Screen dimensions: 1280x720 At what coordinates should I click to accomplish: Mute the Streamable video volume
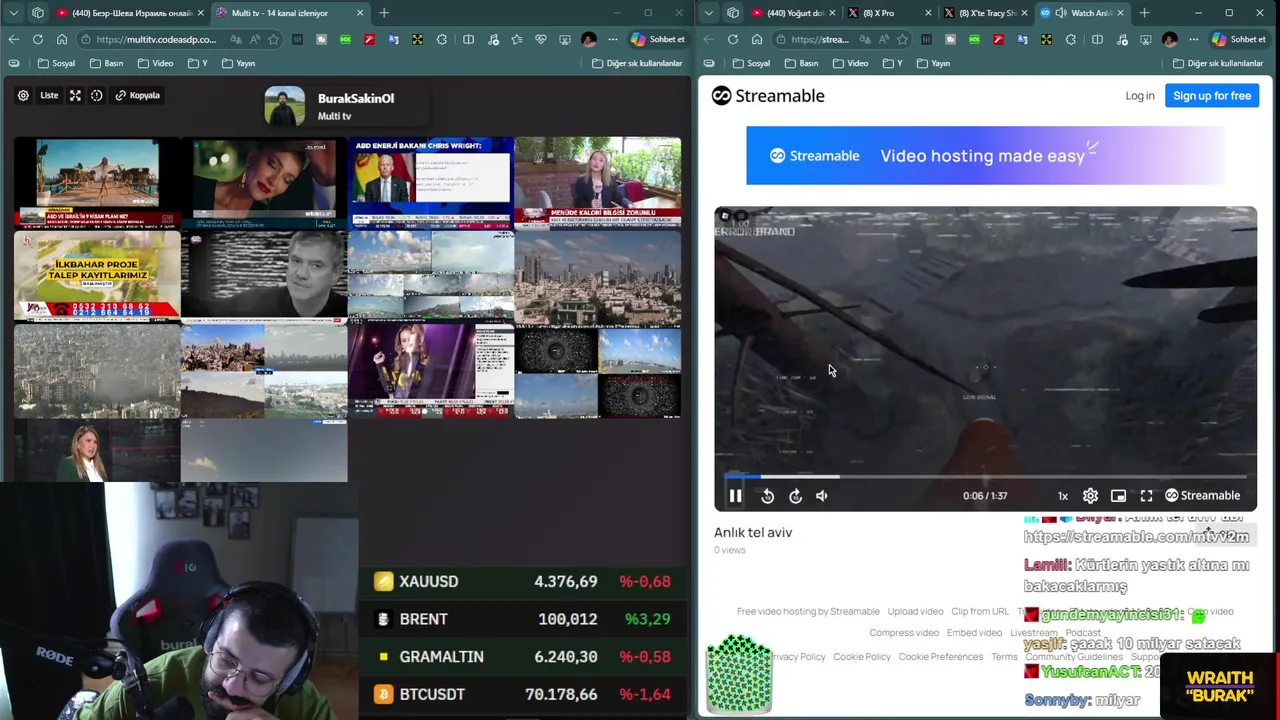822,495
